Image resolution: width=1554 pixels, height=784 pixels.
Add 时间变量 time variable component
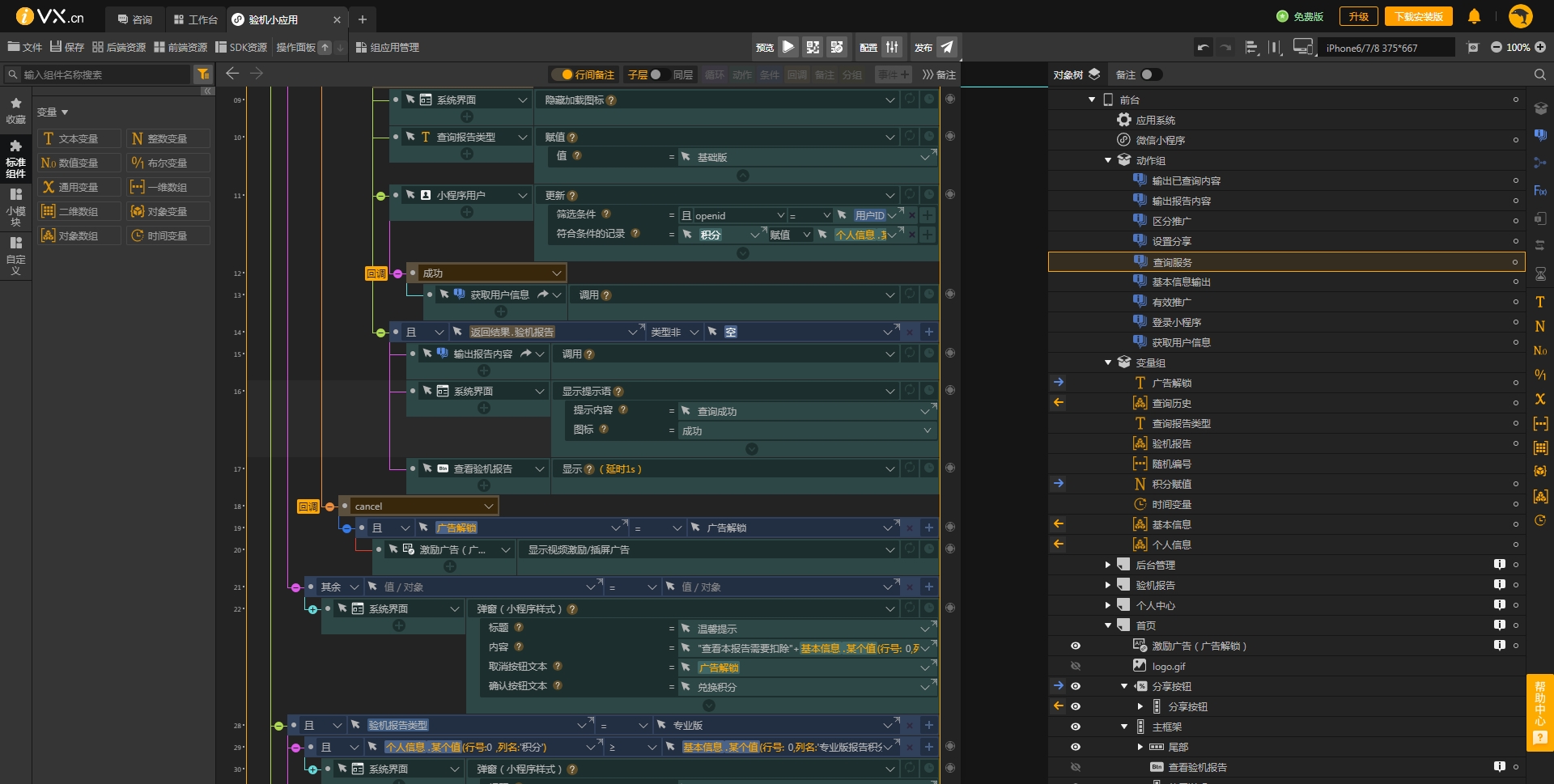(x=168, y=235)
